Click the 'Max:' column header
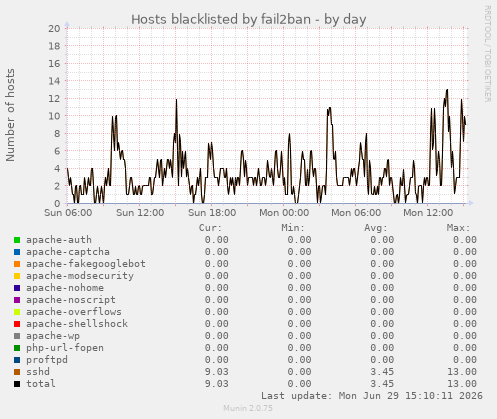 [458, 228]
